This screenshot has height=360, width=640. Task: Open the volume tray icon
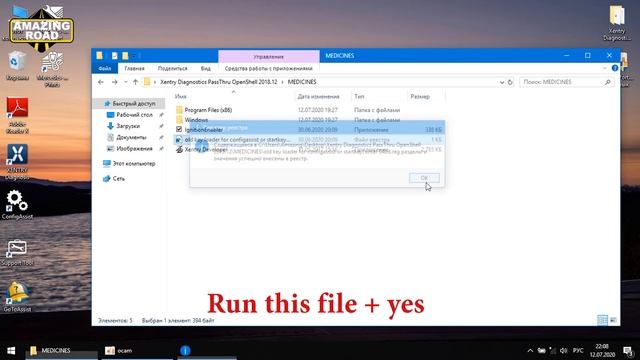[x=563, y=351]
